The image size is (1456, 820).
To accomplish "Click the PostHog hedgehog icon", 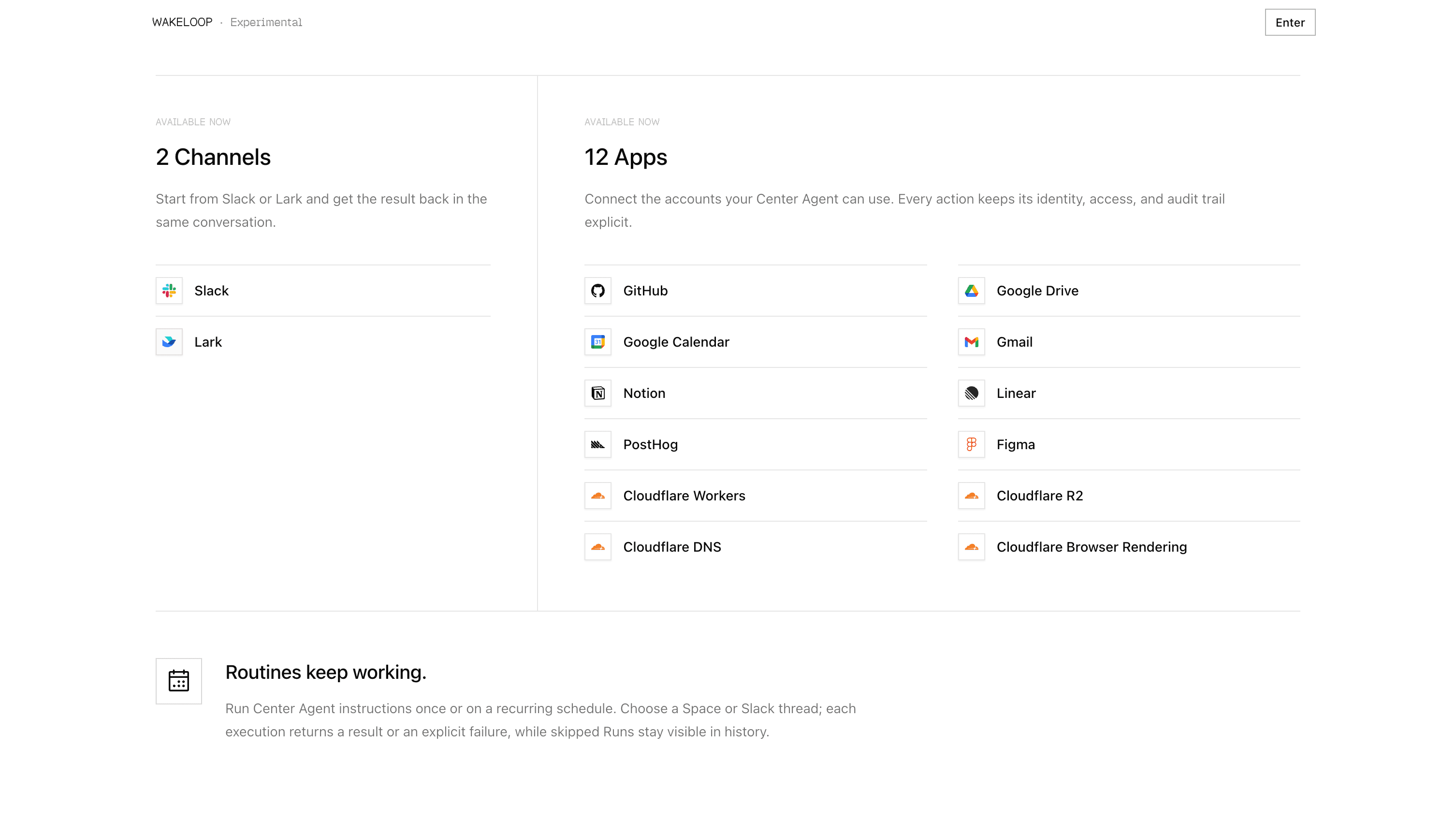I will pos(598,444).
